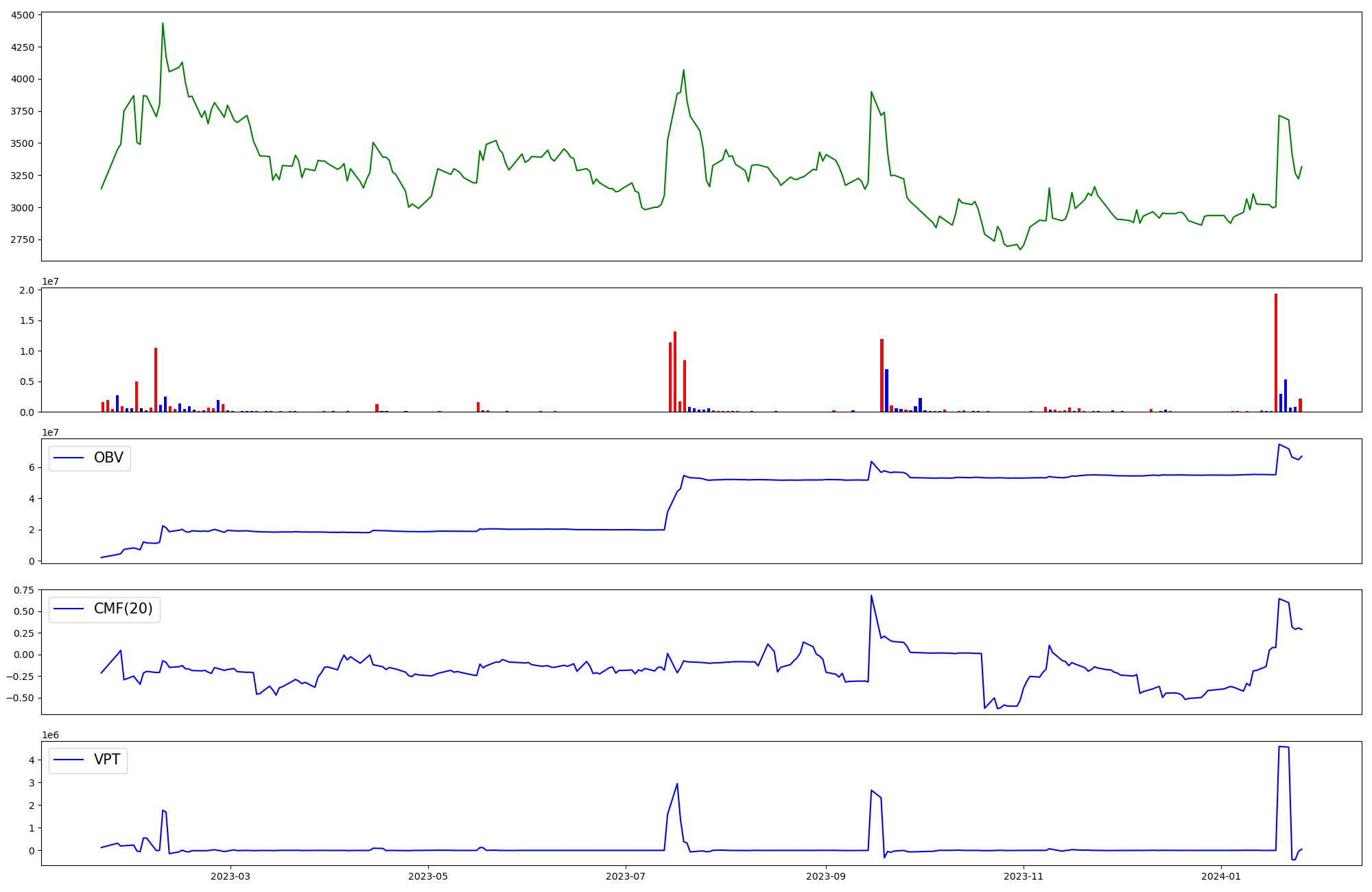
Task: Click the tallest red volume bar
Action: click(x=1276, y=353)
